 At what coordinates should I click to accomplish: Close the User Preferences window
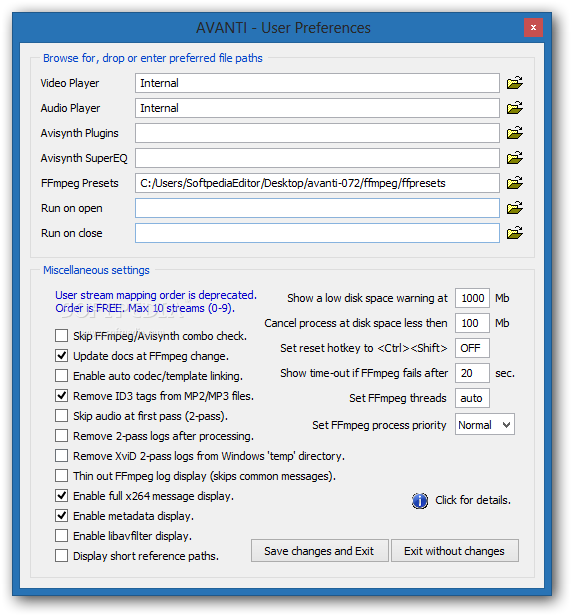pos(533,28)
